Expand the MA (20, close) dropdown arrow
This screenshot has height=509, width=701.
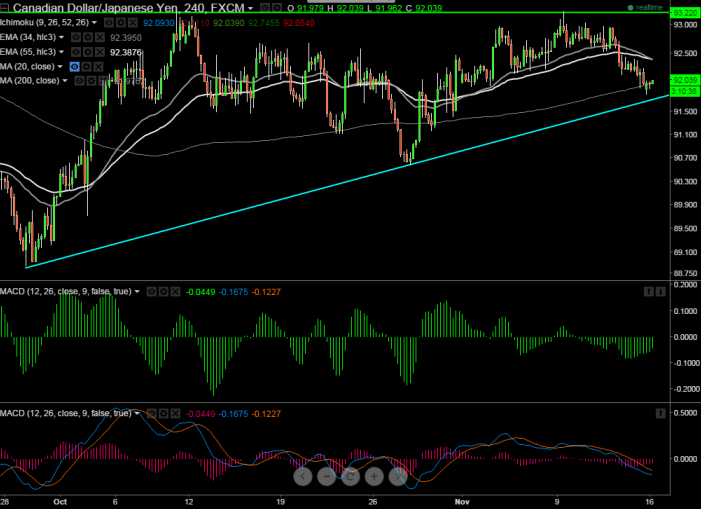pos(60,67)
